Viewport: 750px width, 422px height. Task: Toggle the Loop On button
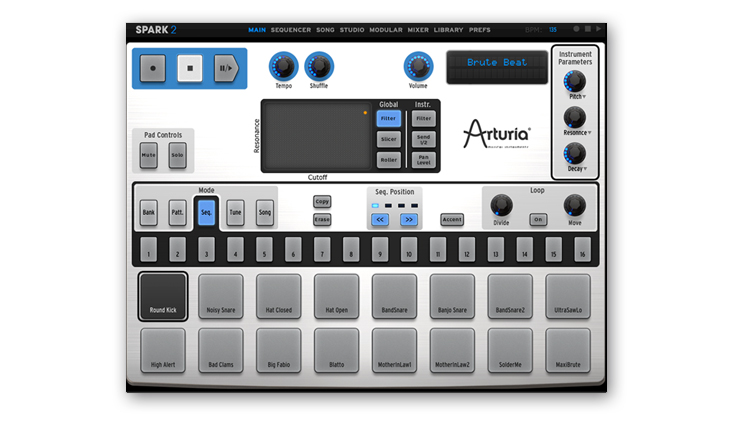click(x=538, y=220)
